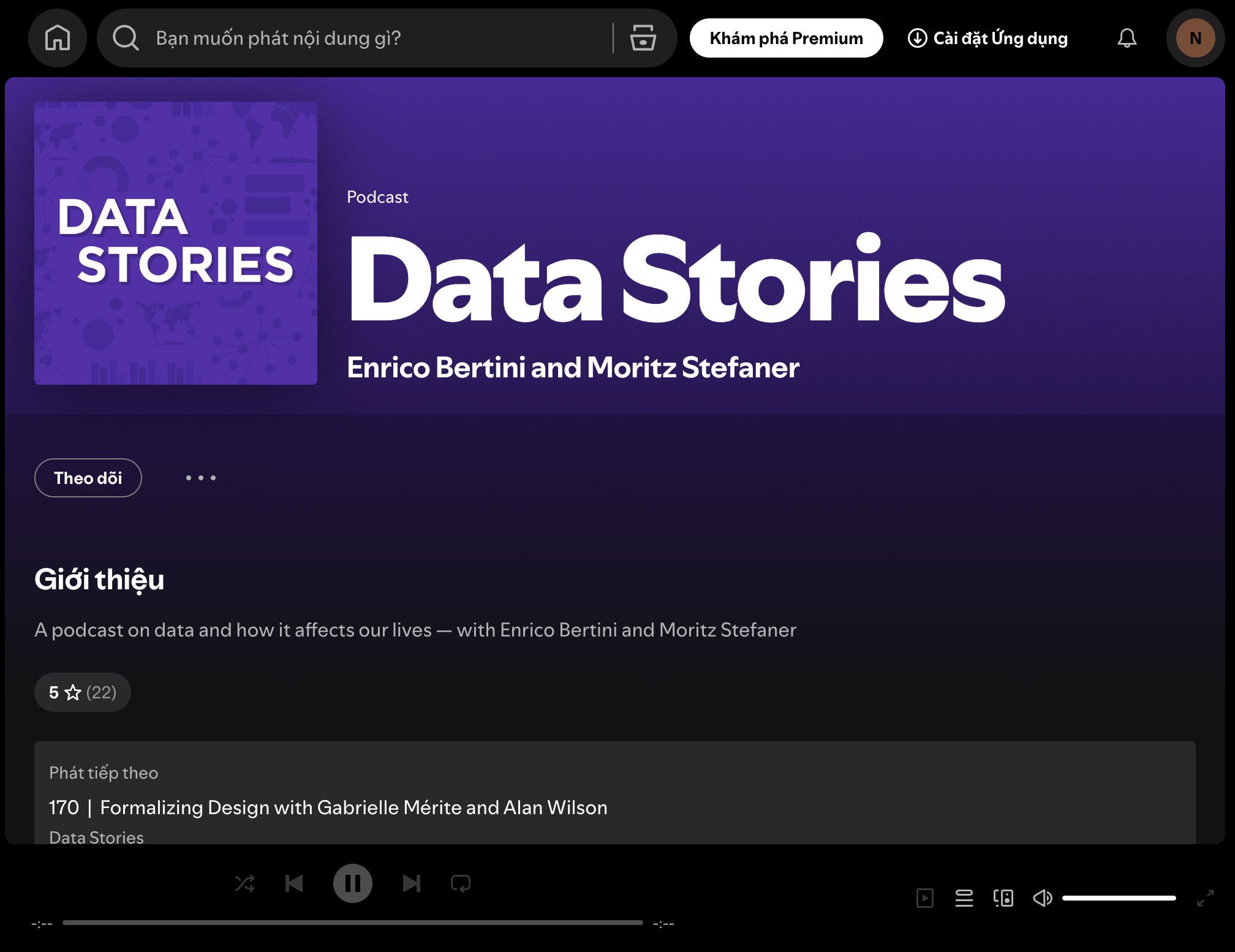Go to the Home icon
Image resolution: width=1235 pixels, height=952 pixels.
(58, 38)
